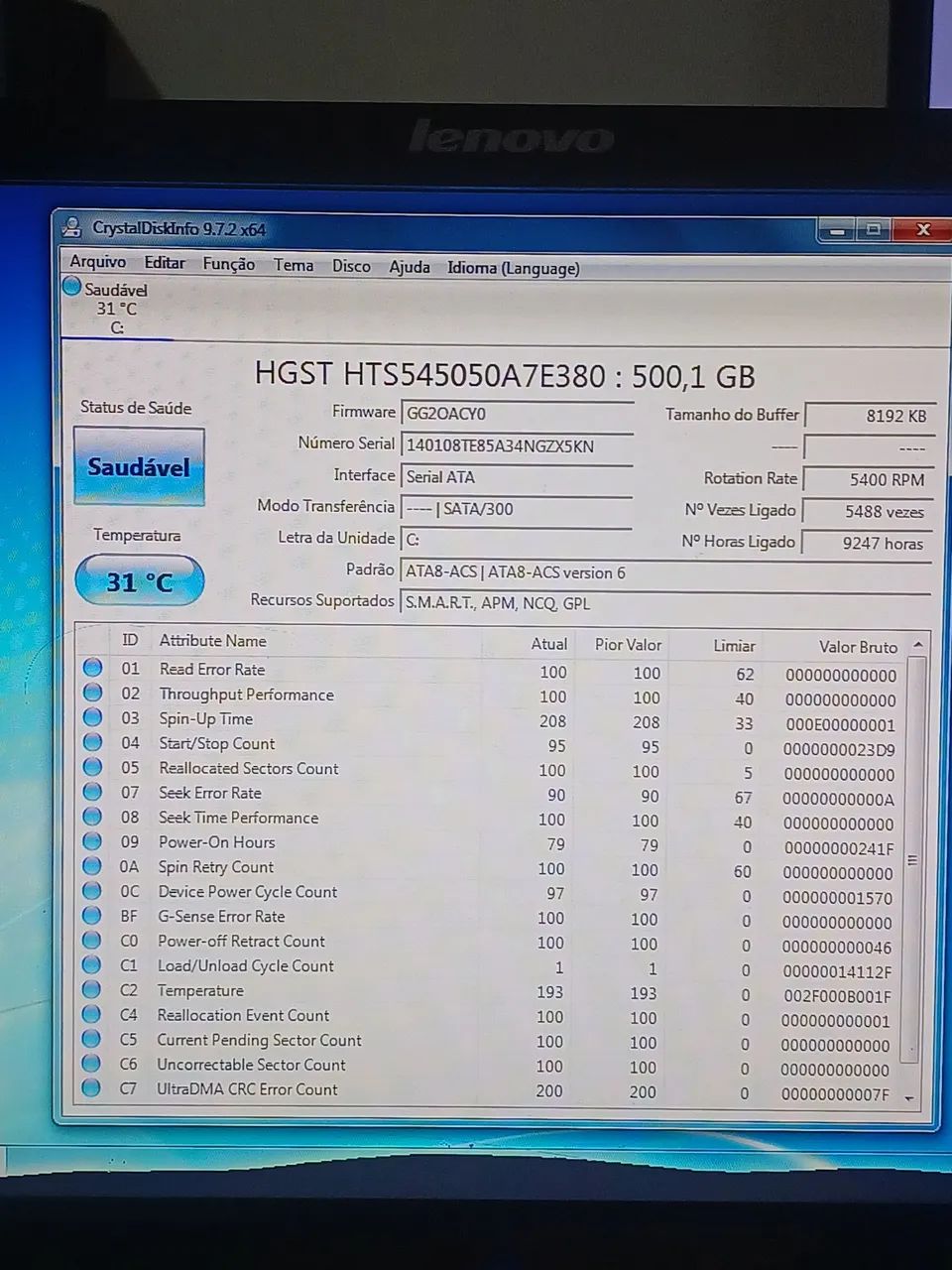
Task: Select the Read Error Rate attribute name
Action: point(212,670)
